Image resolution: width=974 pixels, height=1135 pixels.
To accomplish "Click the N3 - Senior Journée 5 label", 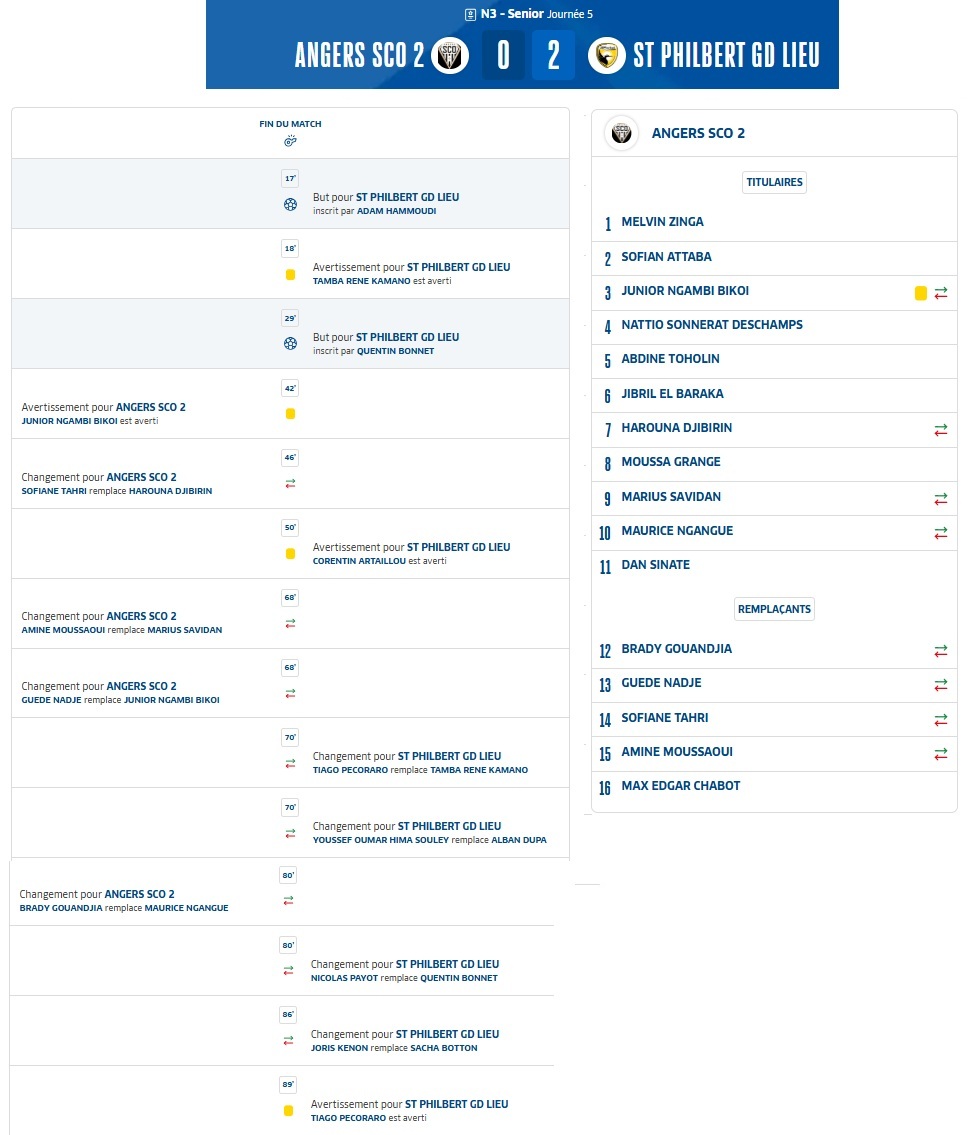I will coord(536,14).
